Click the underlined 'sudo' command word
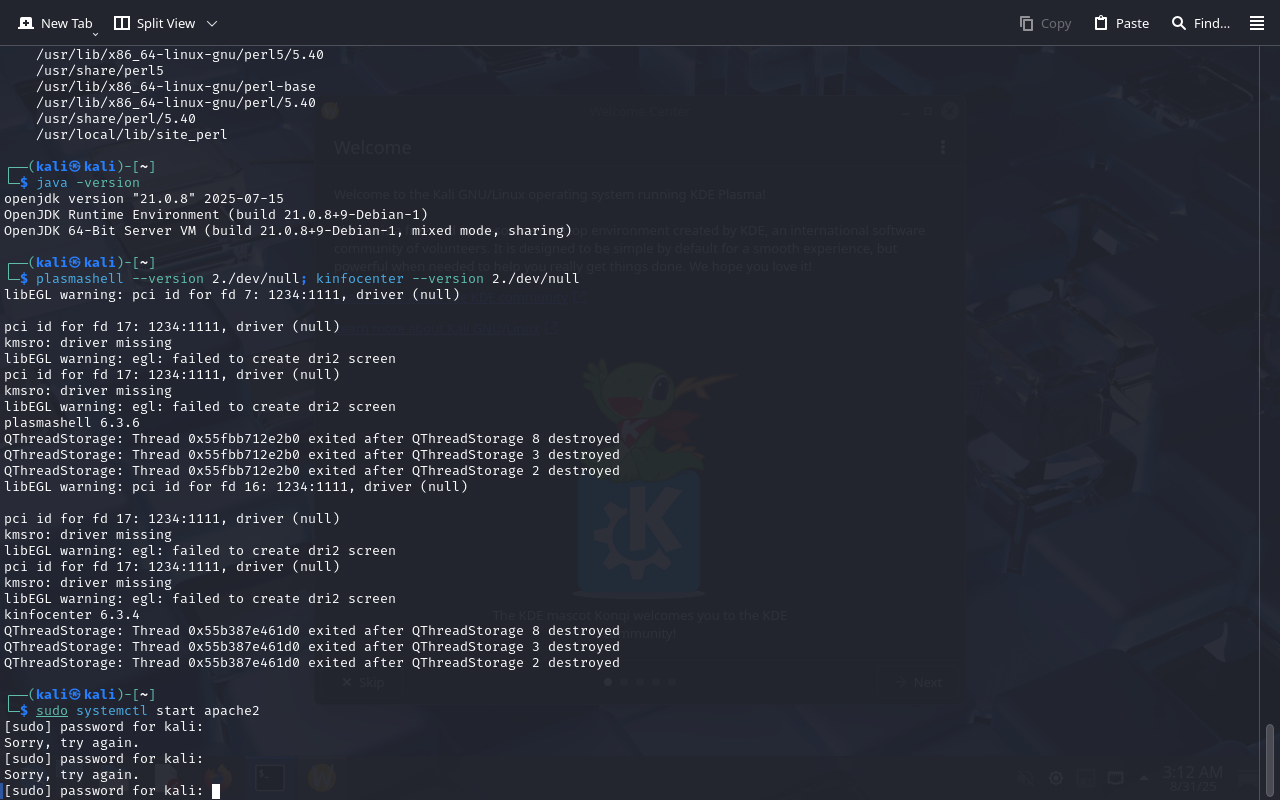 52,711
